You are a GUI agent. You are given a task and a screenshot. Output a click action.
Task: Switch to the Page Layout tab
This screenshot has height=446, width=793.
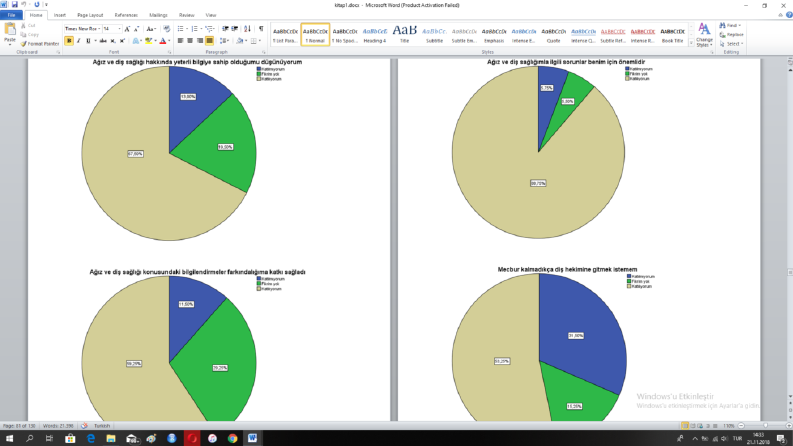pos(90,15)
